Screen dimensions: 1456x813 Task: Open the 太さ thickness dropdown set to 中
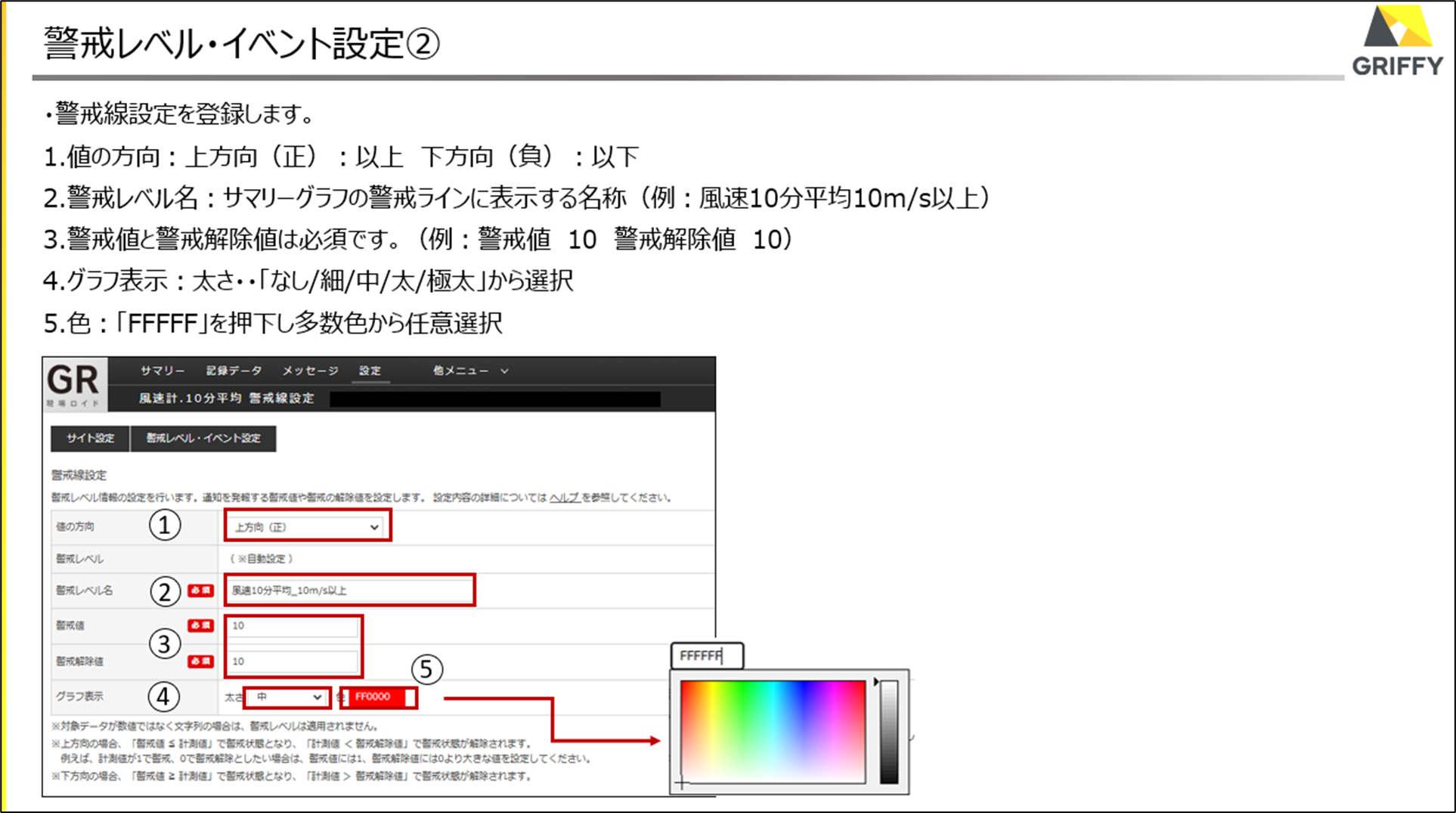tap(287, 697)
